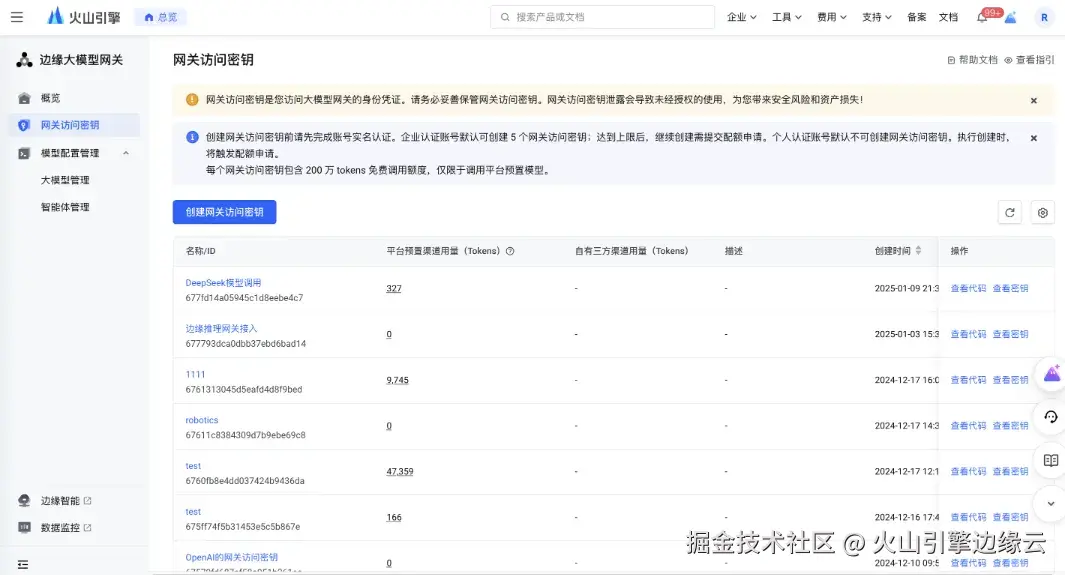
Task: Open 大模型管理 in the sidebar
Action: [x=65, y=180]
